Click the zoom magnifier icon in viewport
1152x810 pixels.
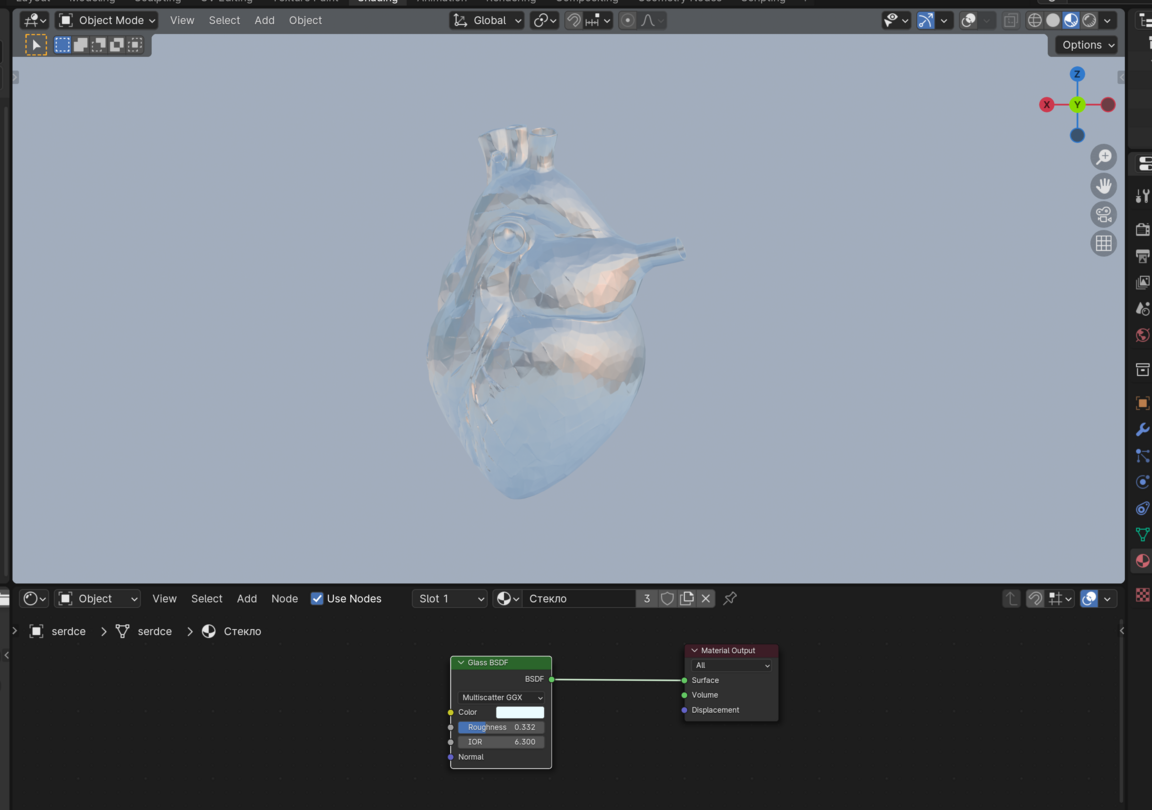(x=1103, y=157)
